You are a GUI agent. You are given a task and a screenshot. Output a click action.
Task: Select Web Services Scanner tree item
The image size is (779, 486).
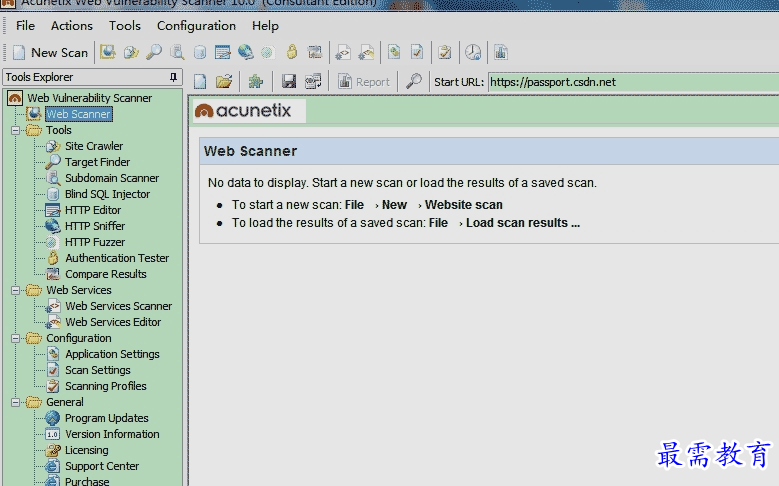coord(118,306)
